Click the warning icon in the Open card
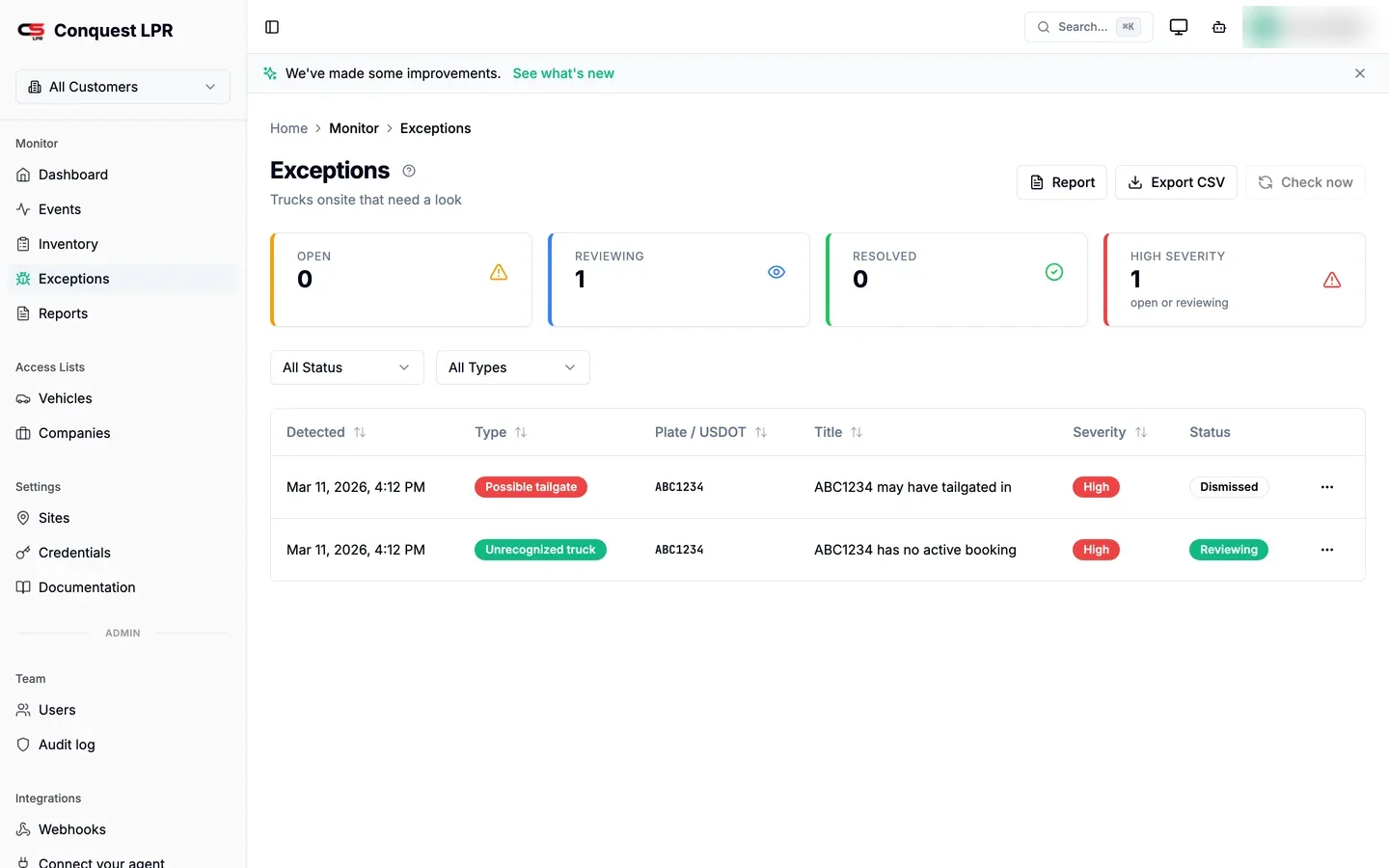 [x=499, y=272]
